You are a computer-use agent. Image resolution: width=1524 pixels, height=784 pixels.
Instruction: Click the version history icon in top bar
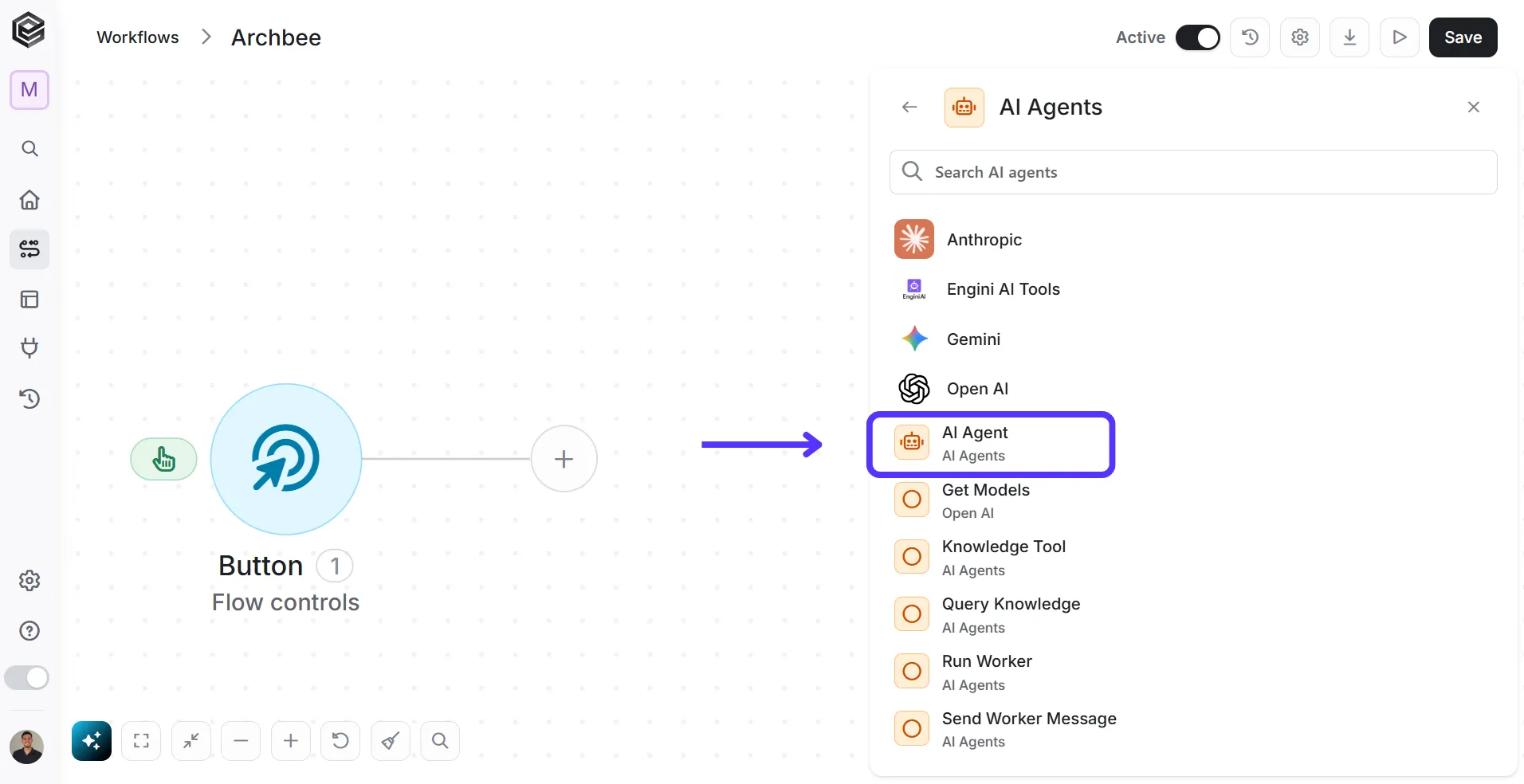[x=1250, y=37]
